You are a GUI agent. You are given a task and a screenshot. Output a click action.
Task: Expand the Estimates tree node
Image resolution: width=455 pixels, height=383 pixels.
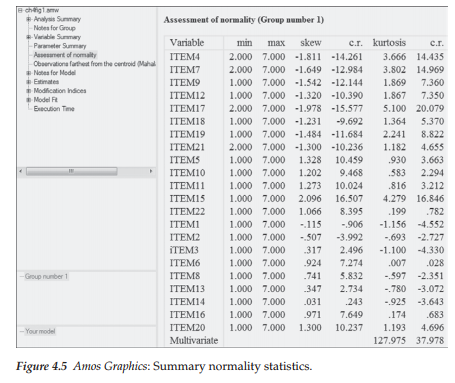[29, 82]
